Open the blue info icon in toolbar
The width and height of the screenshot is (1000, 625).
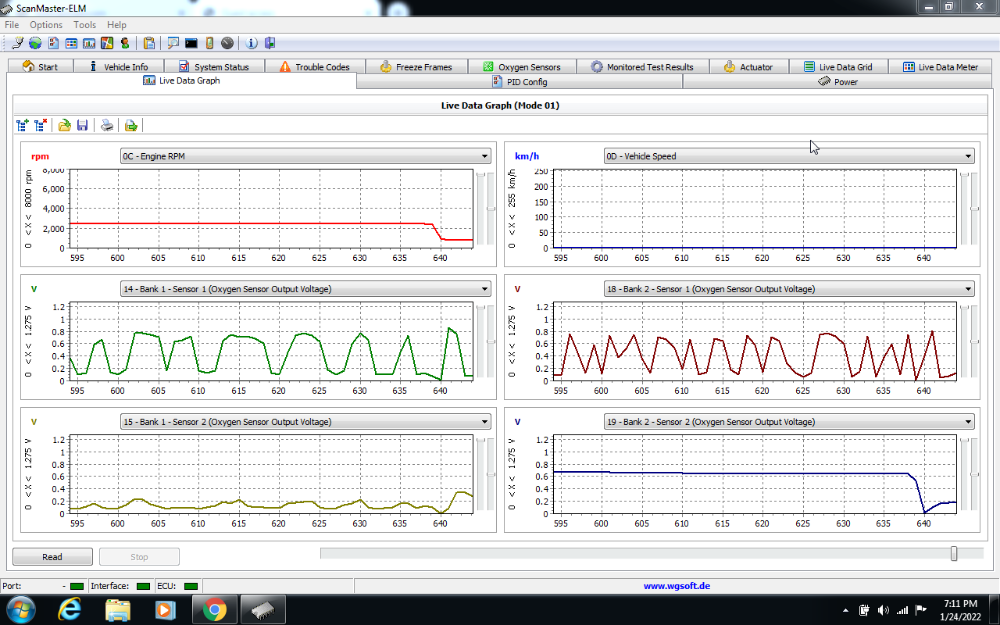point(251,43)
